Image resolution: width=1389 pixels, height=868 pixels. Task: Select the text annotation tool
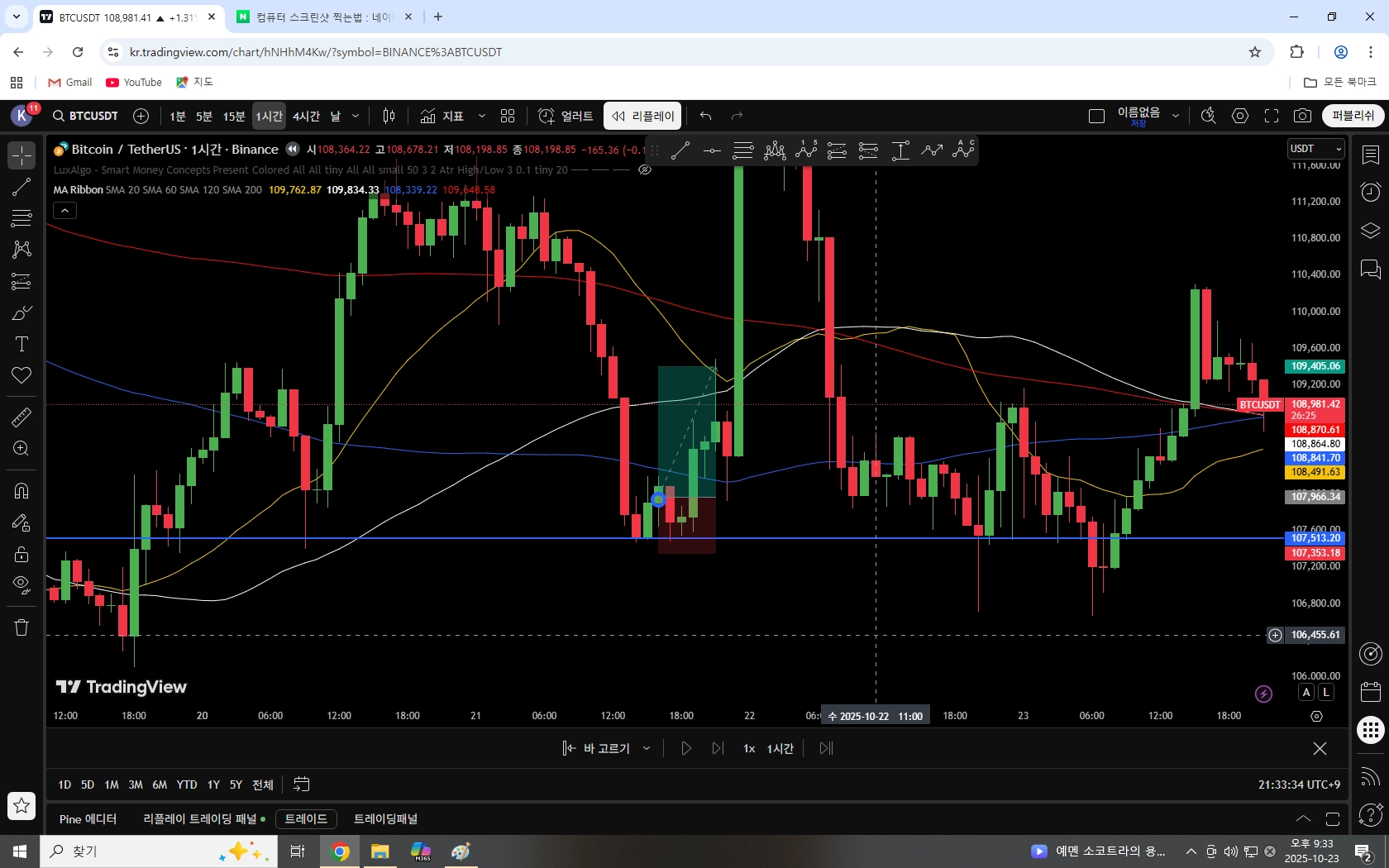tap(21, 344)
